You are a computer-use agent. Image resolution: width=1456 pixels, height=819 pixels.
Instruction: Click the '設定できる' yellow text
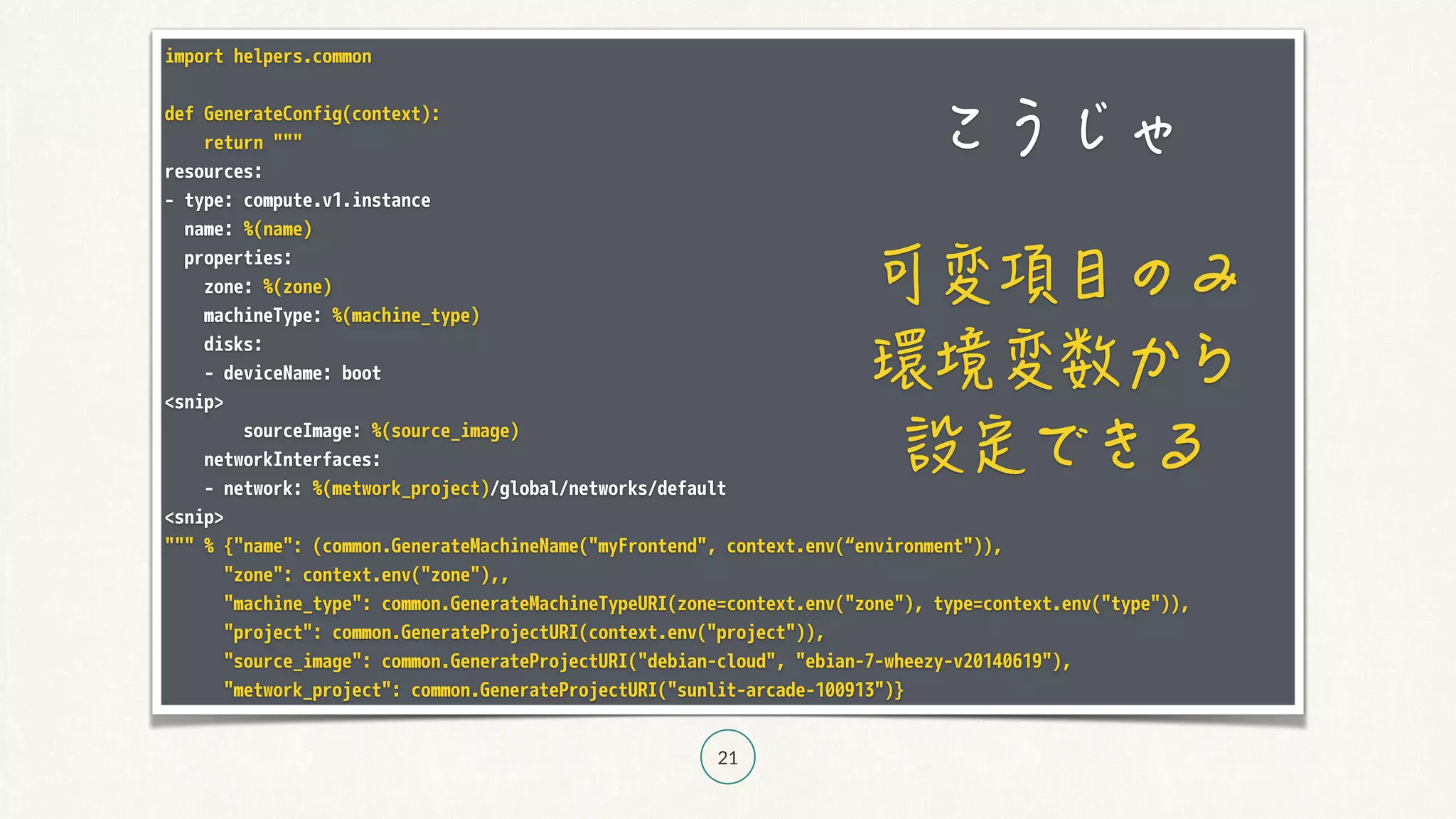[x=1054, y=445]
